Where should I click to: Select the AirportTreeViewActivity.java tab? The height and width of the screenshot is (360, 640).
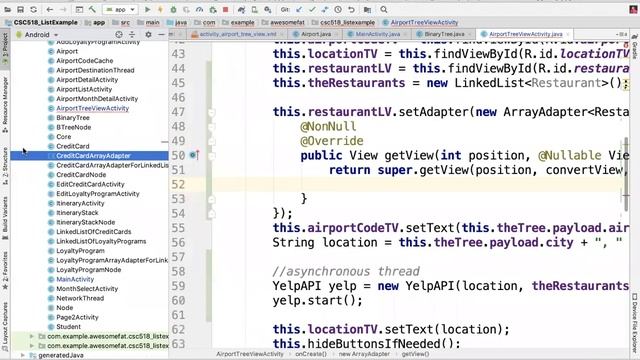pos(525,34)
